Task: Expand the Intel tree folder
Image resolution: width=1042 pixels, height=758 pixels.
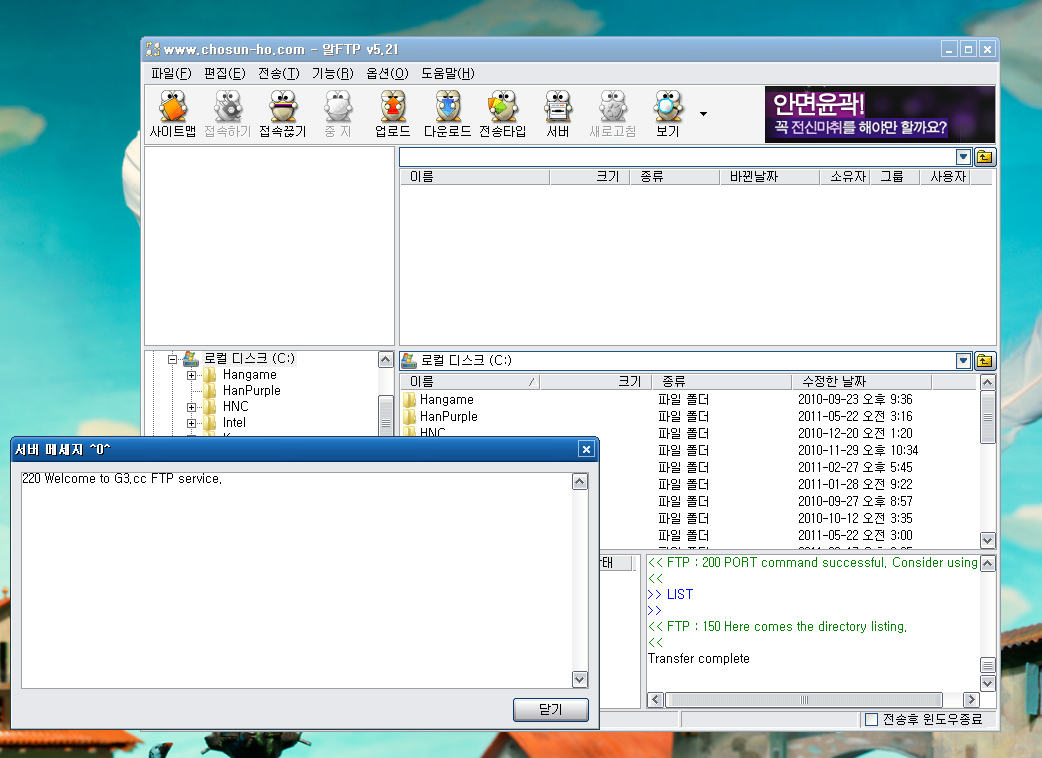Action: pos(191,423)
